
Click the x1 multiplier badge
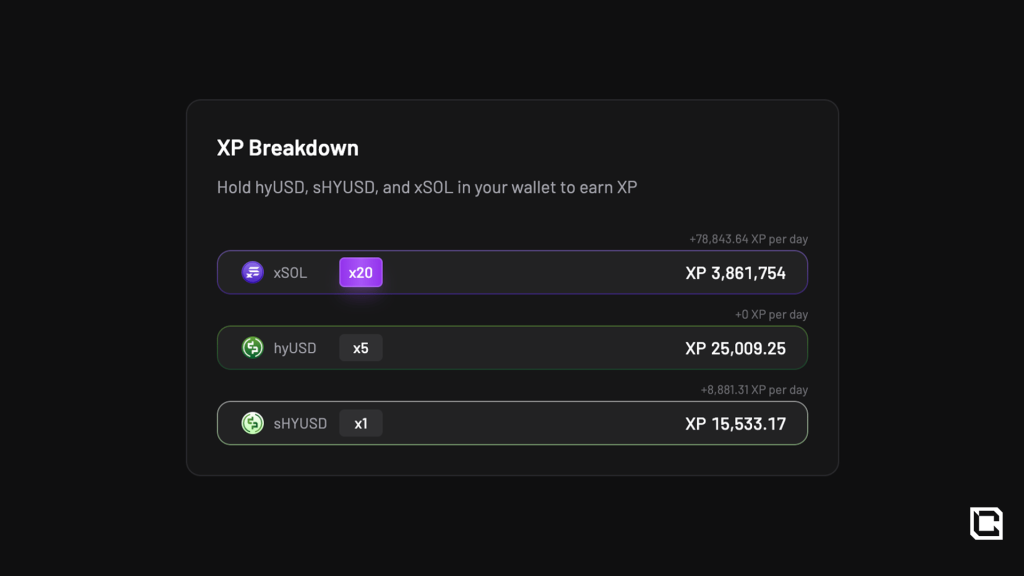pyautogui.click(x=361, y=423)
